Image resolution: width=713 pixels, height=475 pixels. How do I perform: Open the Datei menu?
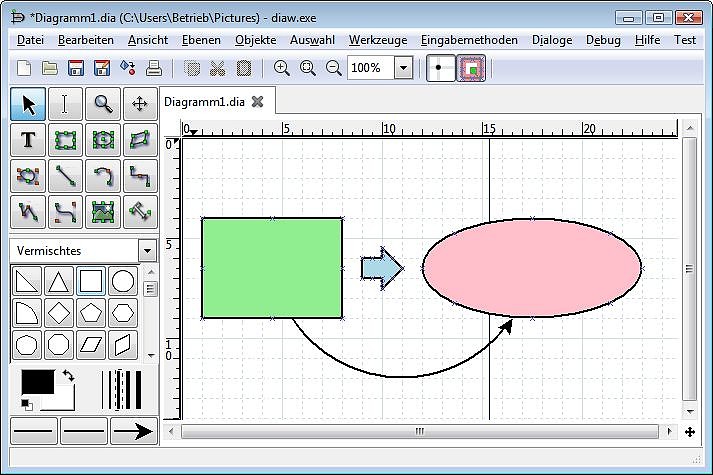coord(30,40)
